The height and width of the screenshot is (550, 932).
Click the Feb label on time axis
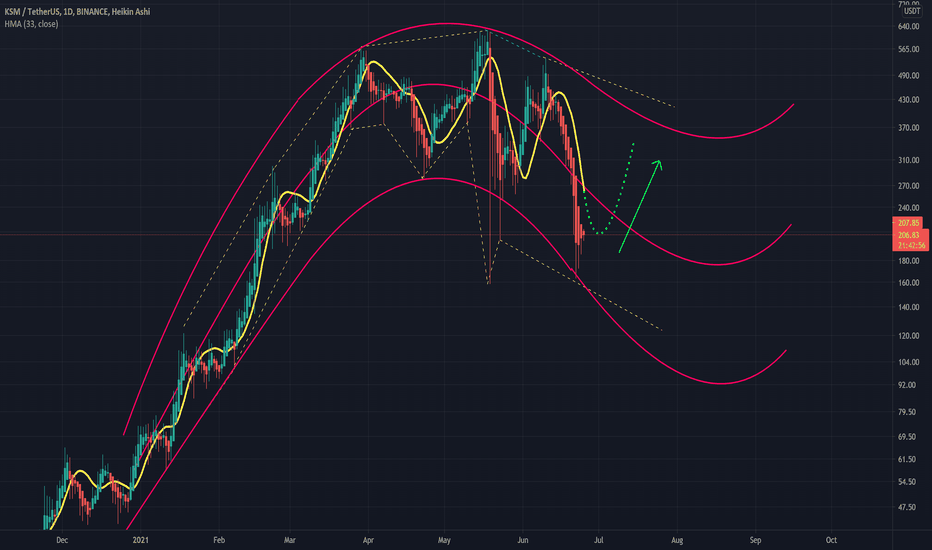[219, 540]
